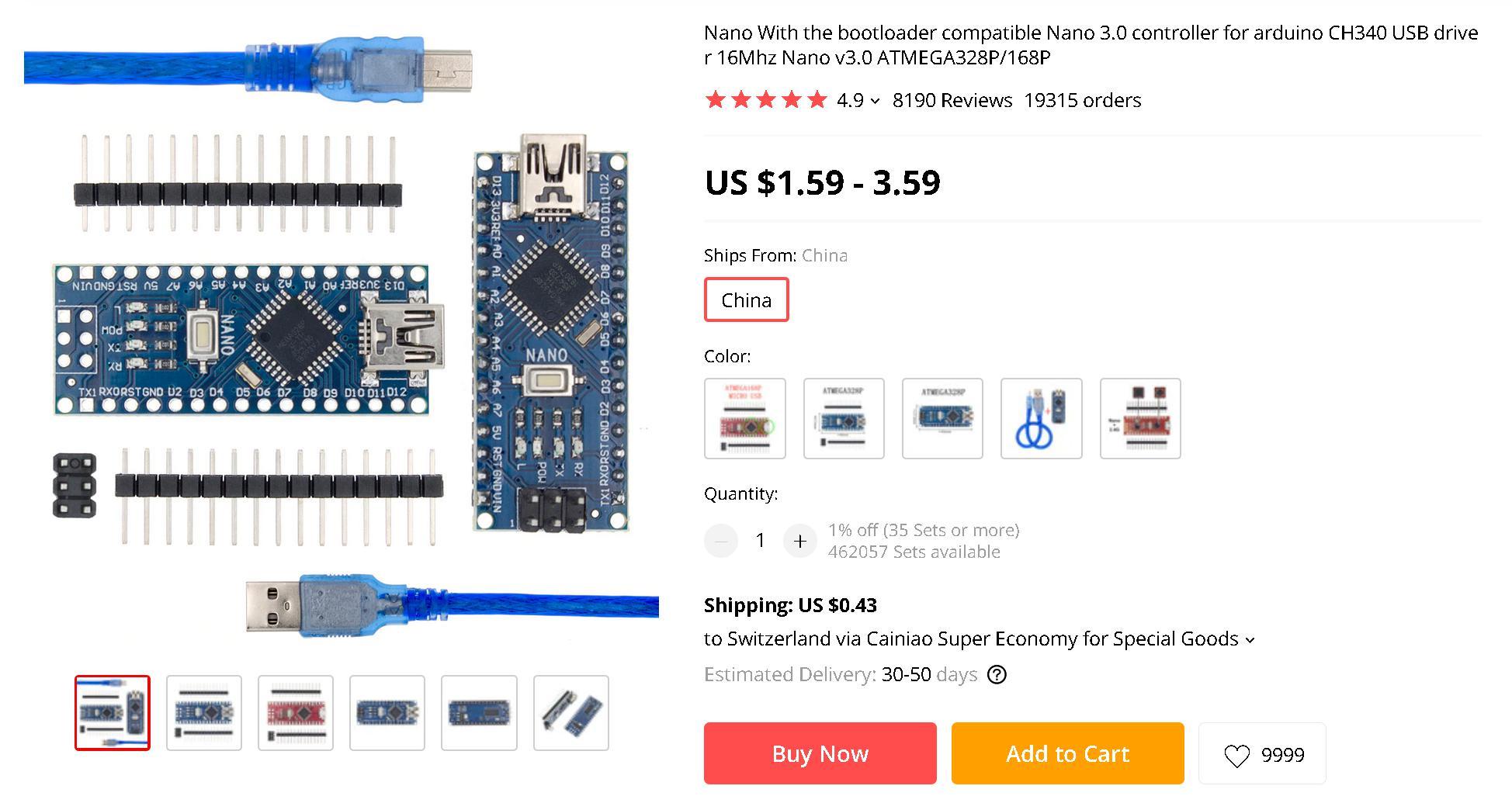Screen dimensions: 1512x803
Task: Open the Cainiao shipping method dropdown
Action: [x=1250, y=640]
